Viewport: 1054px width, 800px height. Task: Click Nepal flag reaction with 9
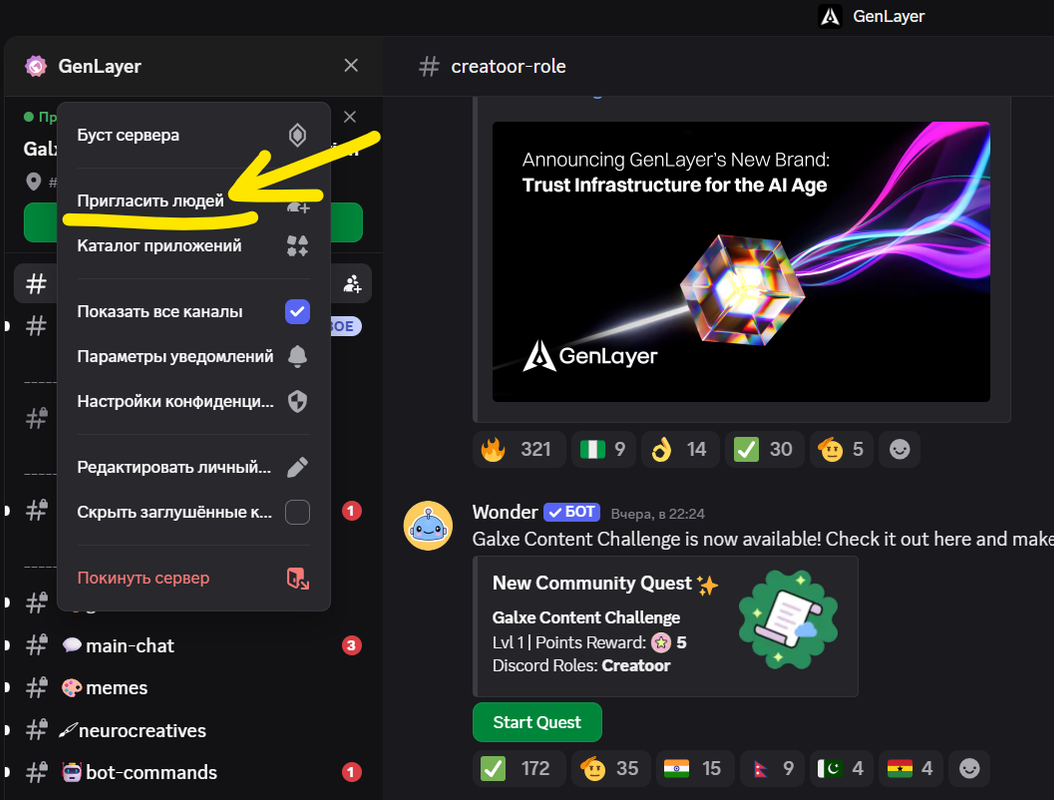coord(772,768)
